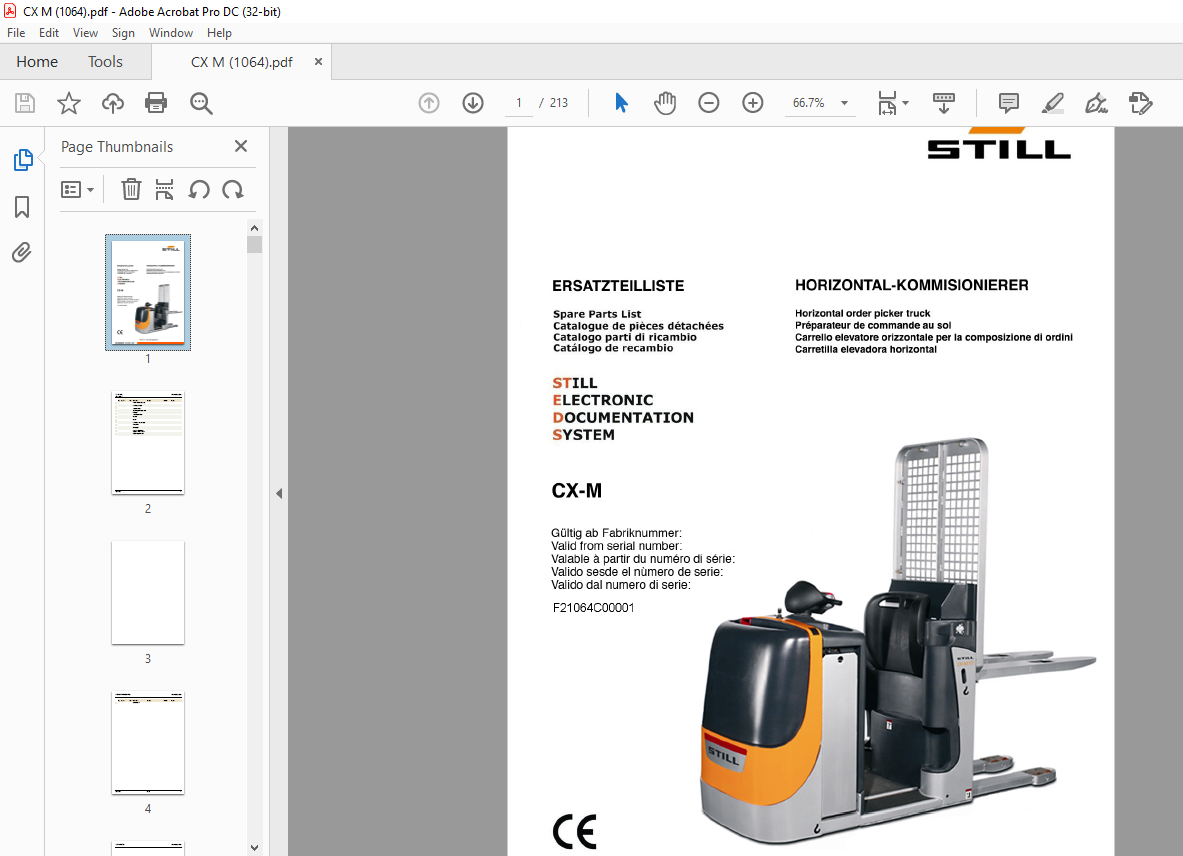Go to next page arrow
This screenshot has width=1183, height=856.
[473, 103]
